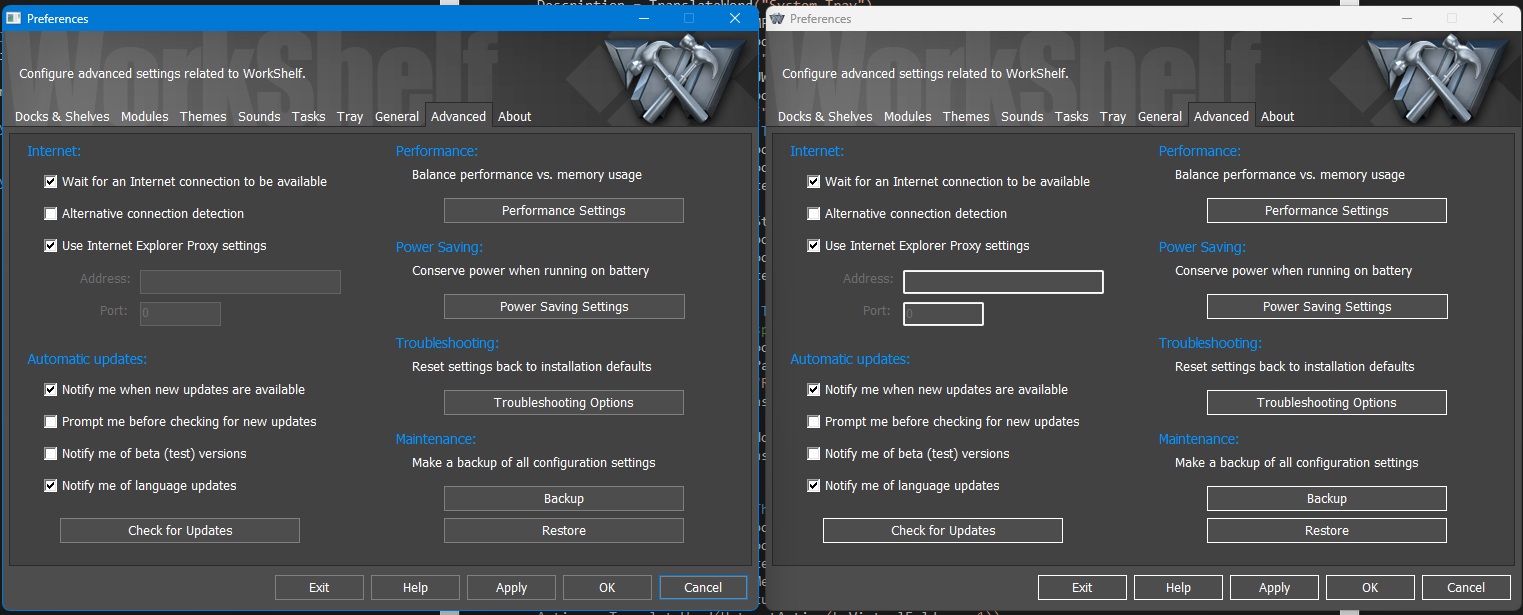This screenshot has height=615, width=1523.
Task: Enable Notify me of beta versions in the white-titled window
Action: pos(814,454)
